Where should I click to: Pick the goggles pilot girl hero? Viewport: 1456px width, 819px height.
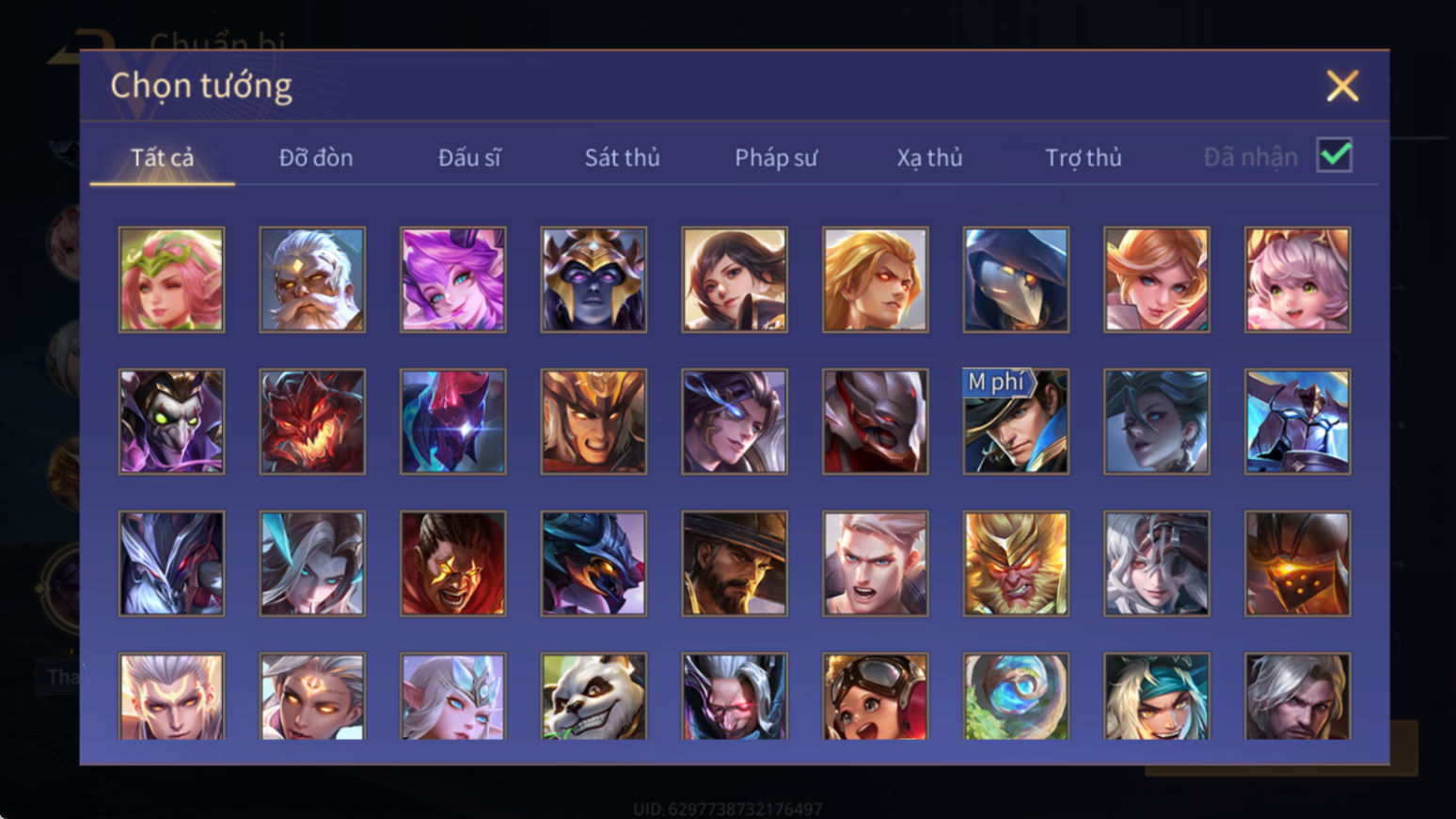pos(876,696)
